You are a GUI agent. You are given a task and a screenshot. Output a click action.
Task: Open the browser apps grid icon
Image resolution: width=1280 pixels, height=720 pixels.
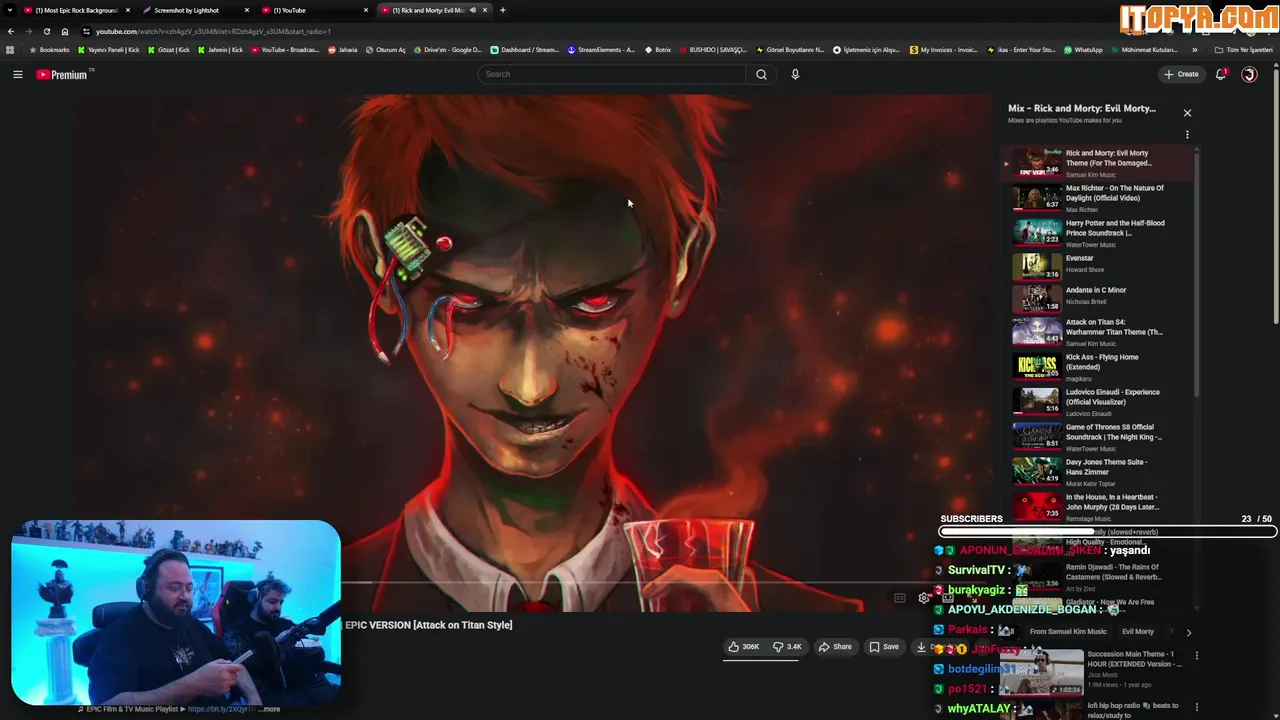10,50
